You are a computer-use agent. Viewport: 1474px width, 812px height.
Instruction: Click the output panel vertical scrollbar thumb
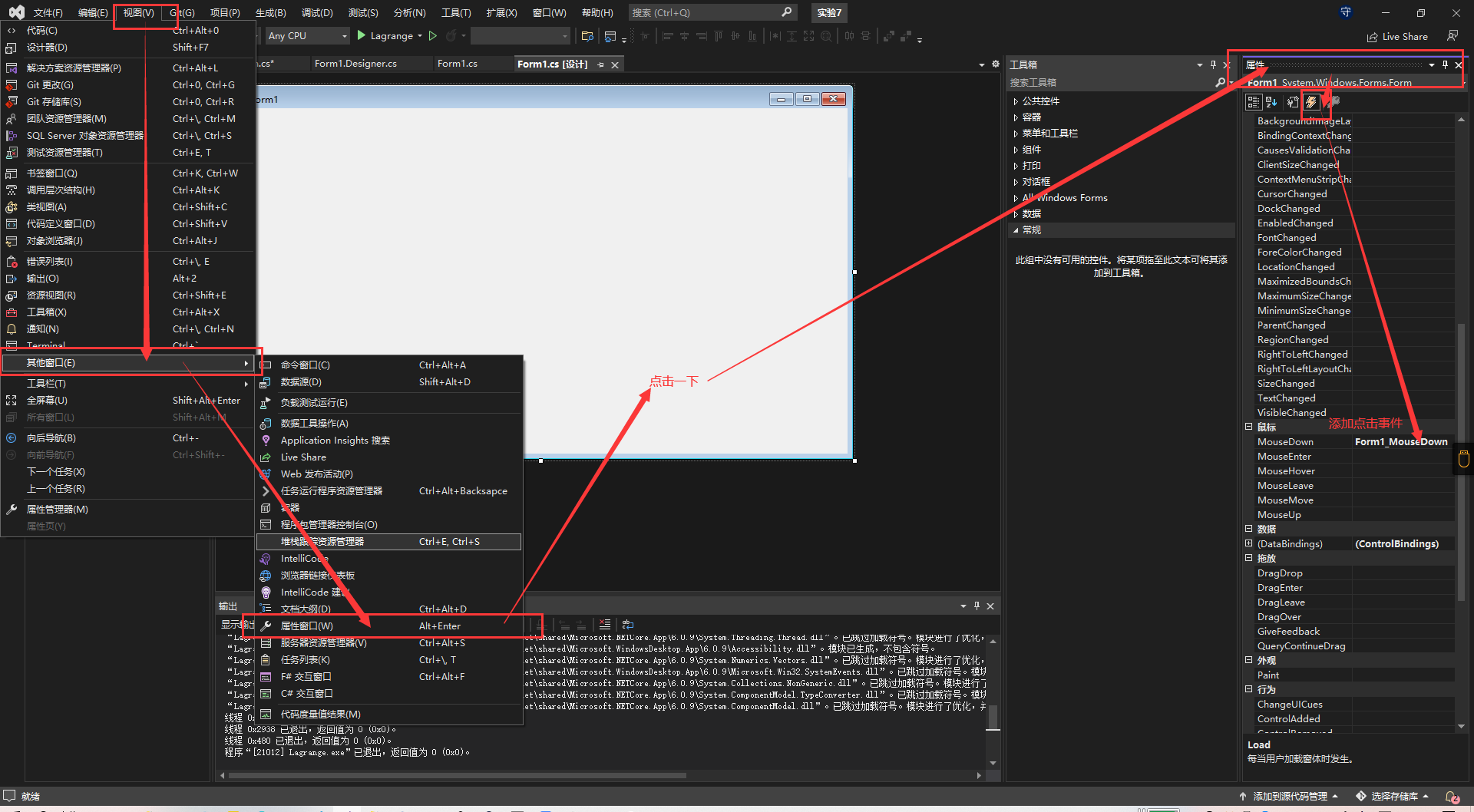click(993, 717)
